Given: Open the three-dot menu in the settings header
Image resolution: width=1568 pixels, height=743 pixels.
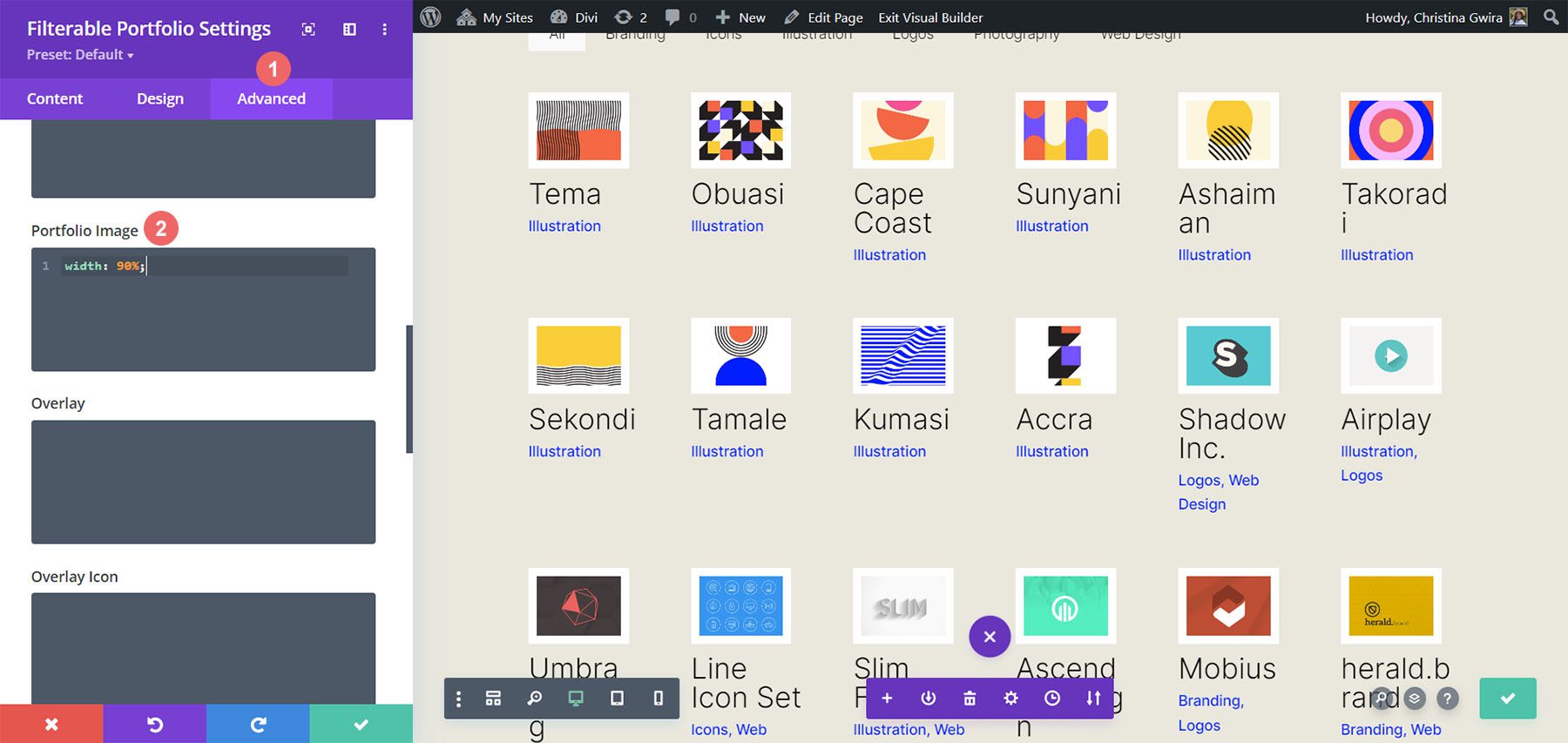Looking at the screenshot, I should coord(384,30).
